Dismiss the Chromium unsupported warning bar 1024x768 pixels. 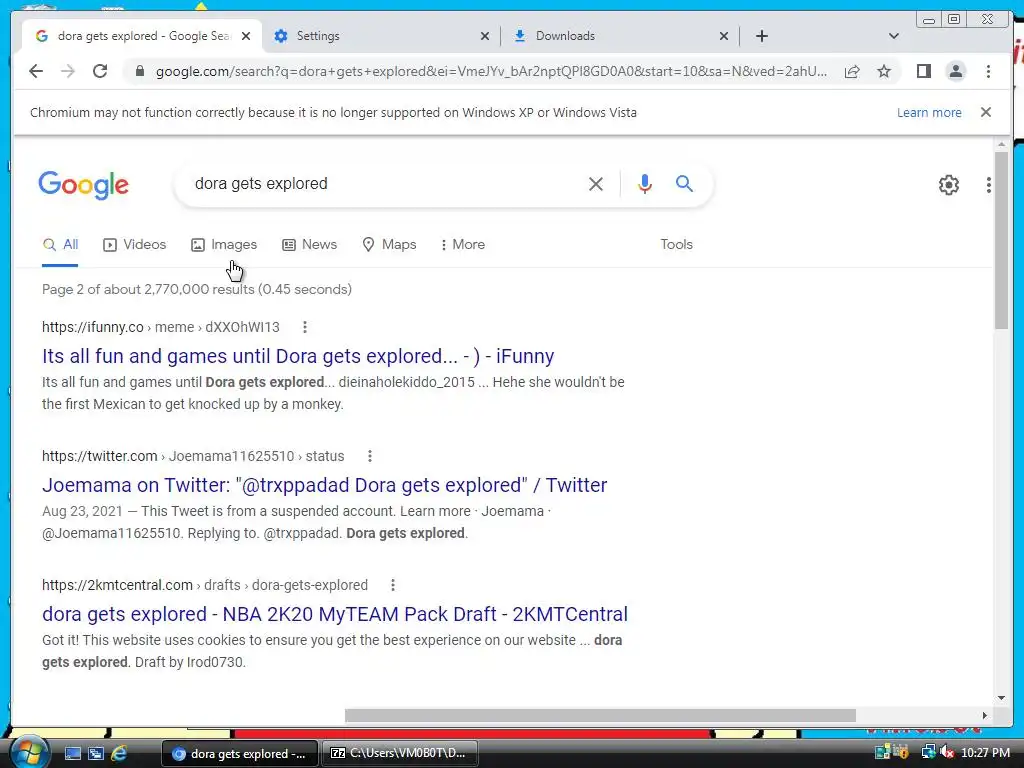tap(985, 112)
